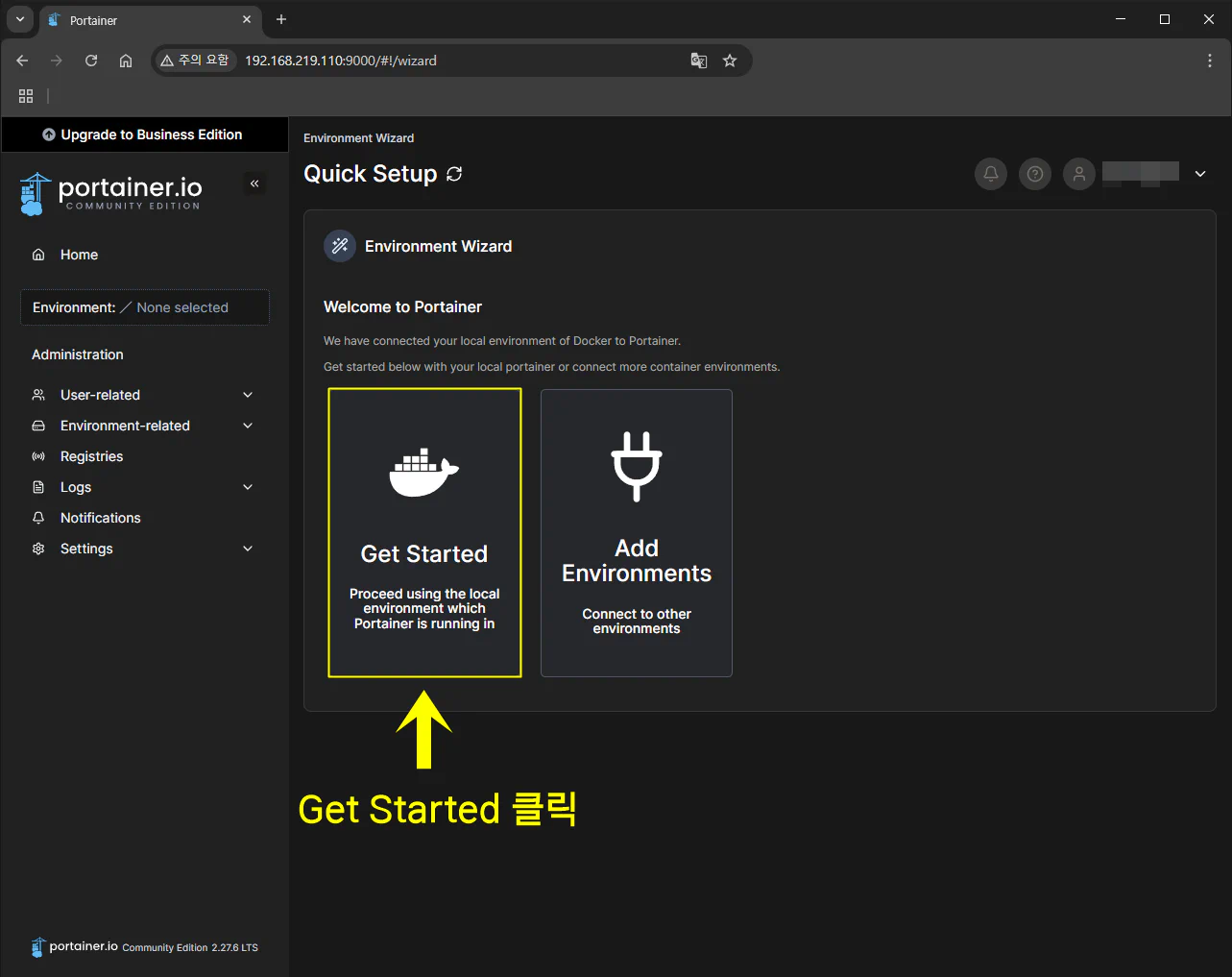Select the Portainer browser tab
The height and width of the screenshot is (977, 1232).
click(x=149, y=20)
